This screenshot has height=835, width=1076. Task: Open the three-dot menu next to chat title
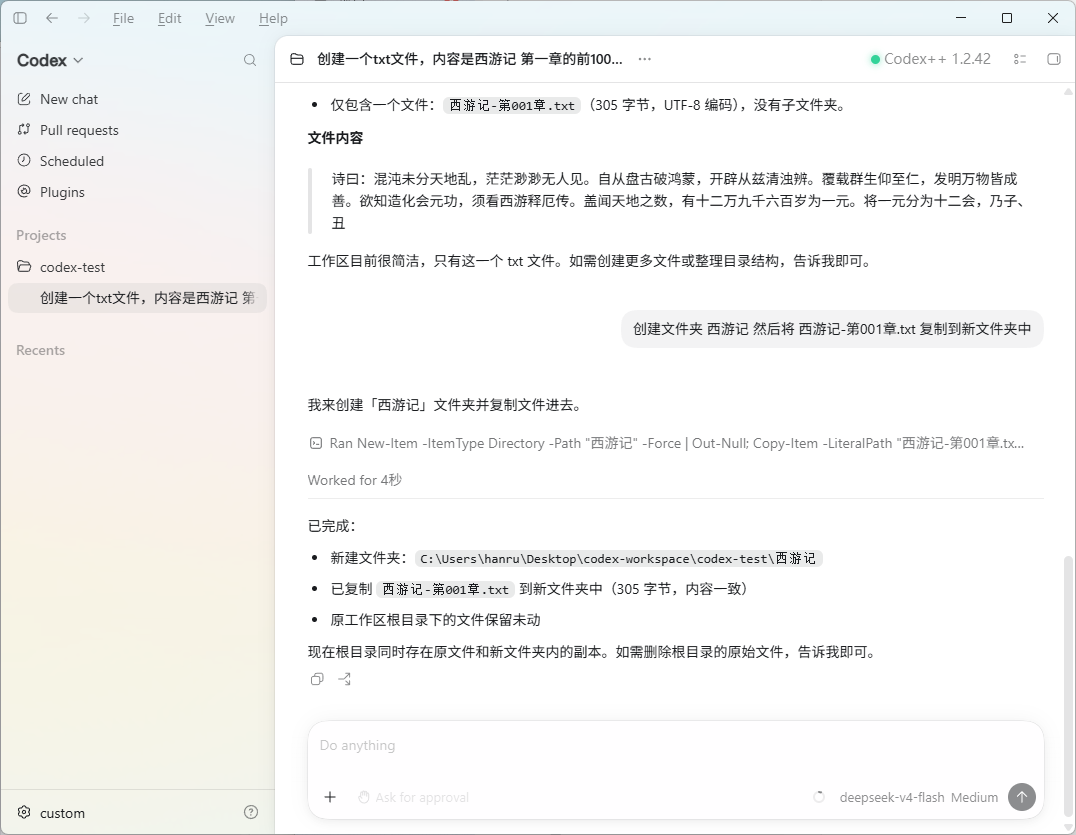[x=644, y=59]
